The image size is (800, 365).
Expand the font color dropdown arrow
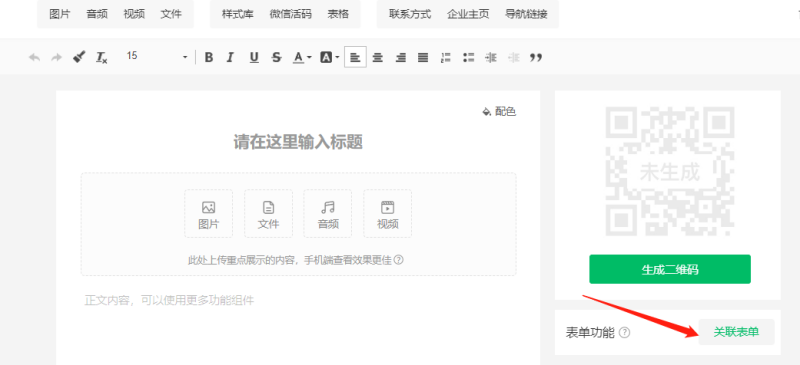309,58
